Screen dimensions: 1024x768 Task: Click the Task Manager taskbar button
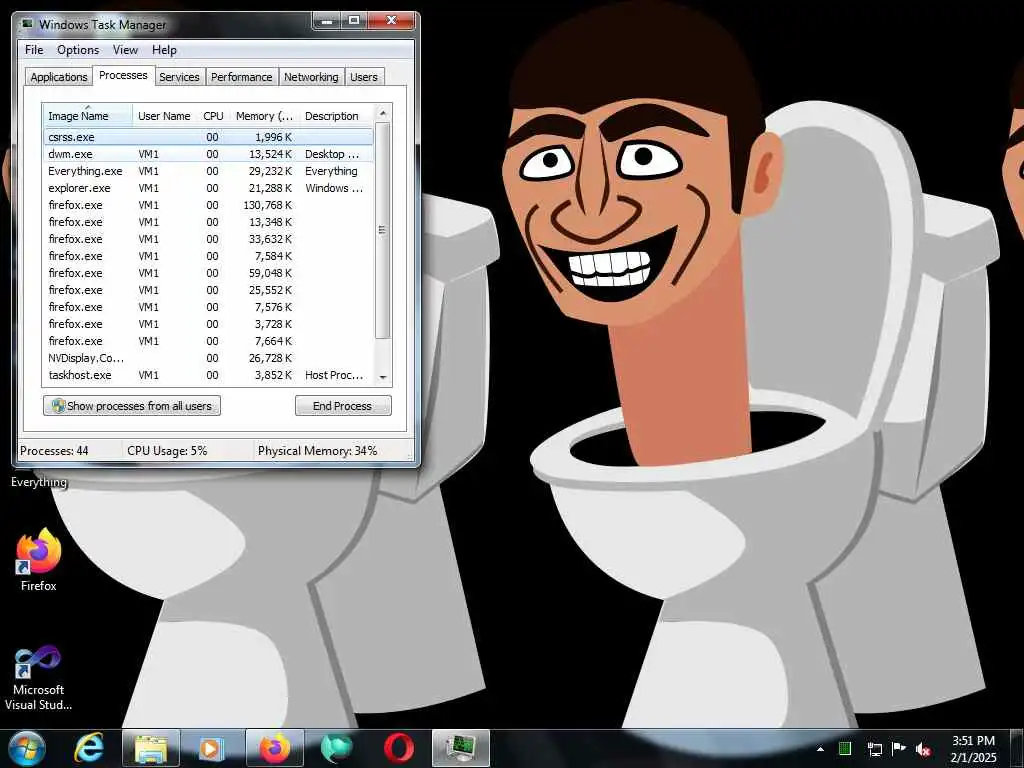(460, 748)
